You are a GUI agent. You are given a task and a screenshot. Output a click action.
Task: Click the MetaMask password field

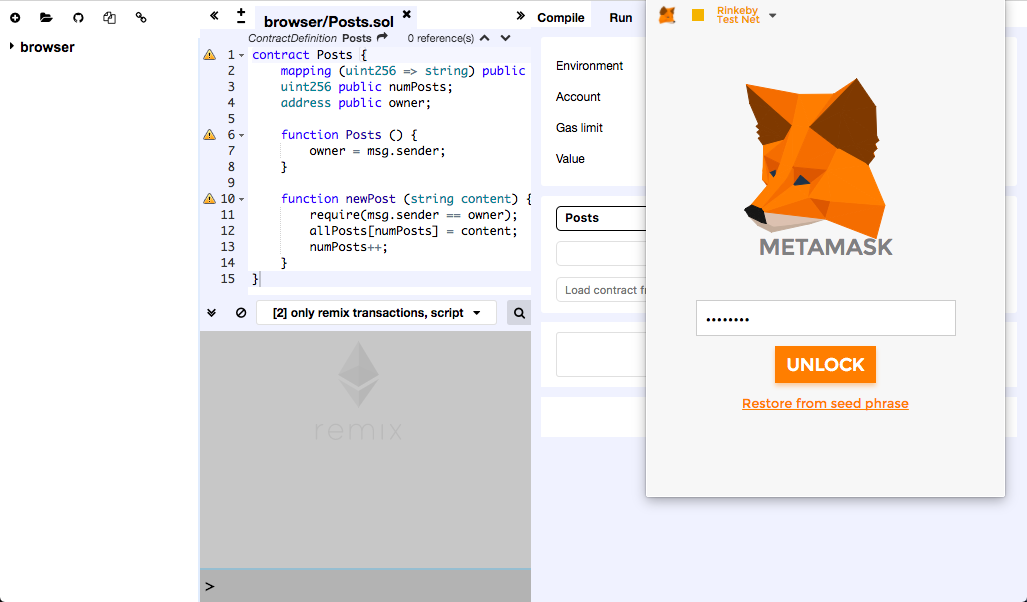(825, 318)
